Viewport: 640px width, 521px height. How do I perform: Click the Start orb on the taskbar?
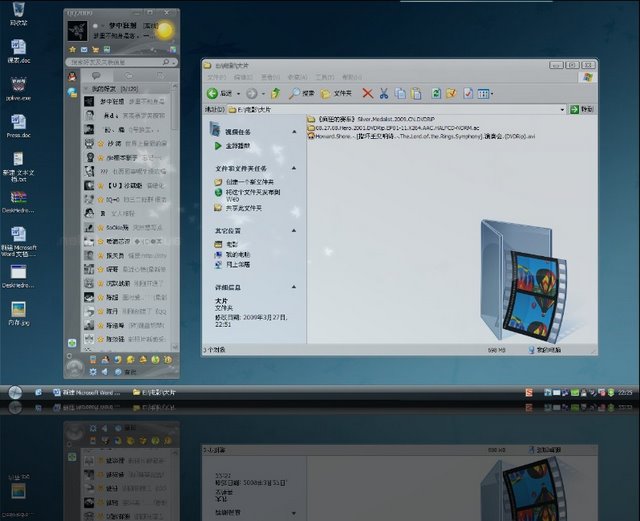[x=15, y=392]
